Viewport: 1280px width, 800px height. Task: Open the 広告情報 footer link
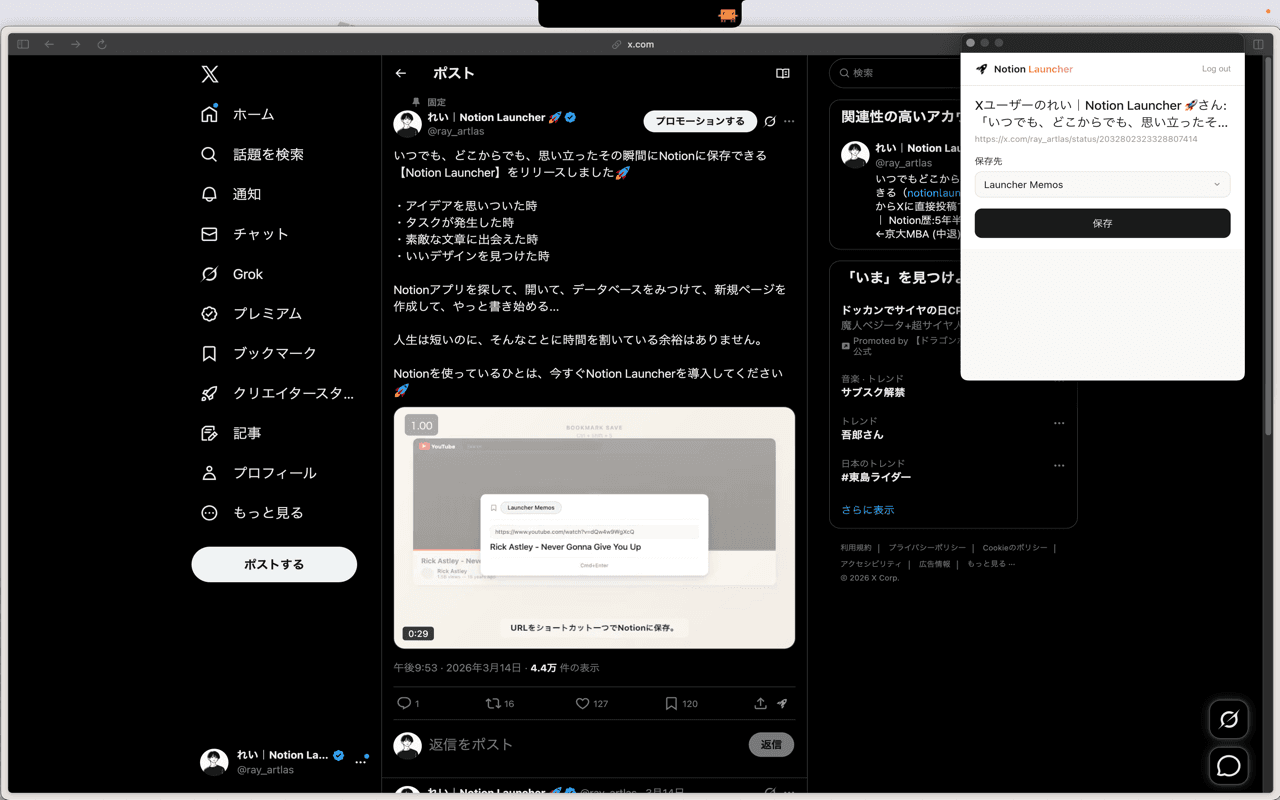(x=935, y=564)
